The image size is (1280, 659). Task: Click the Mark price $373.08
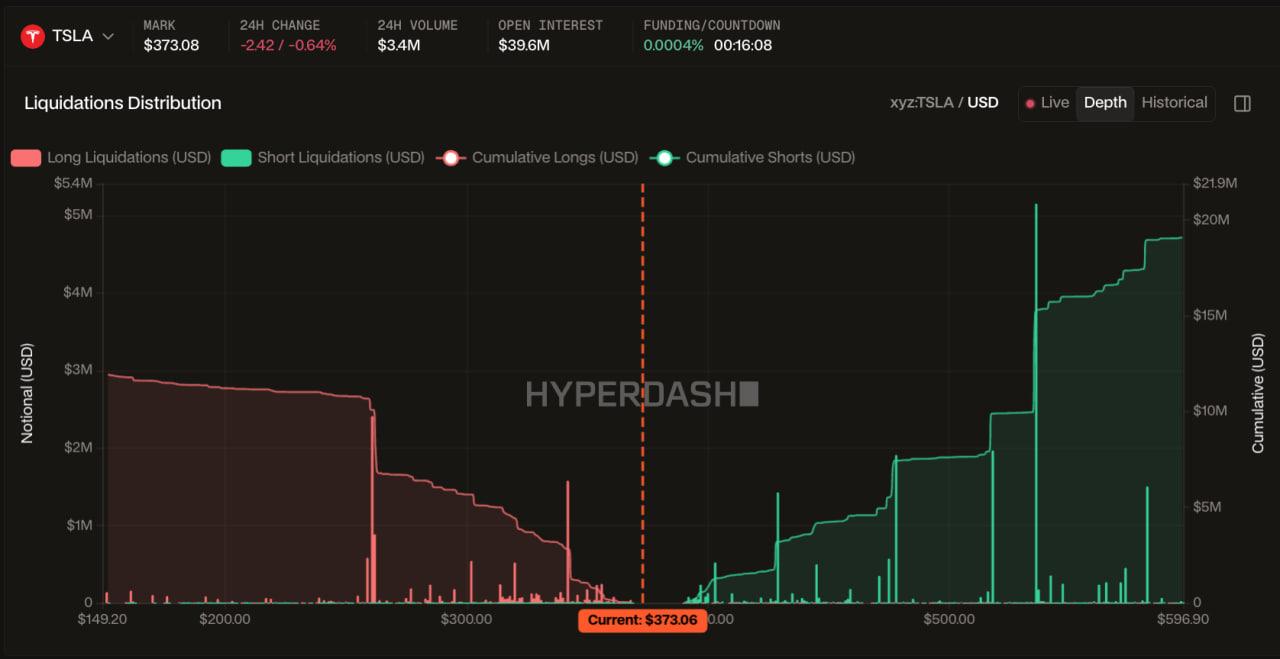(x=171, y=45)
